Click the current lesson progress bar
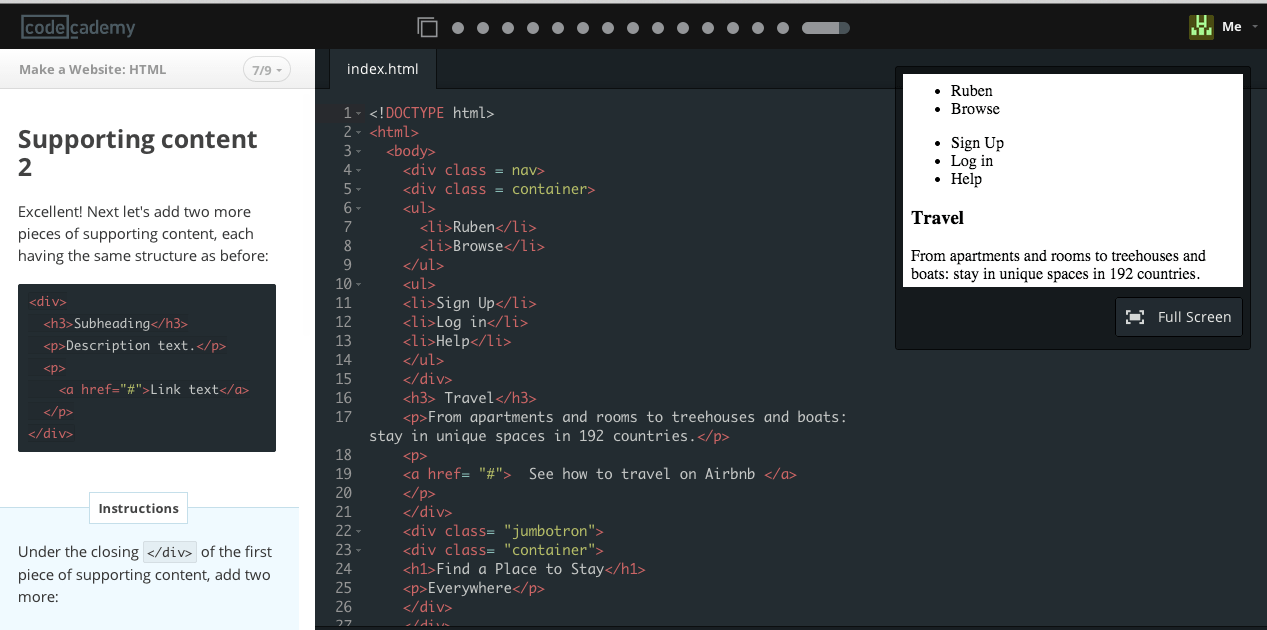 pos(825,28)
